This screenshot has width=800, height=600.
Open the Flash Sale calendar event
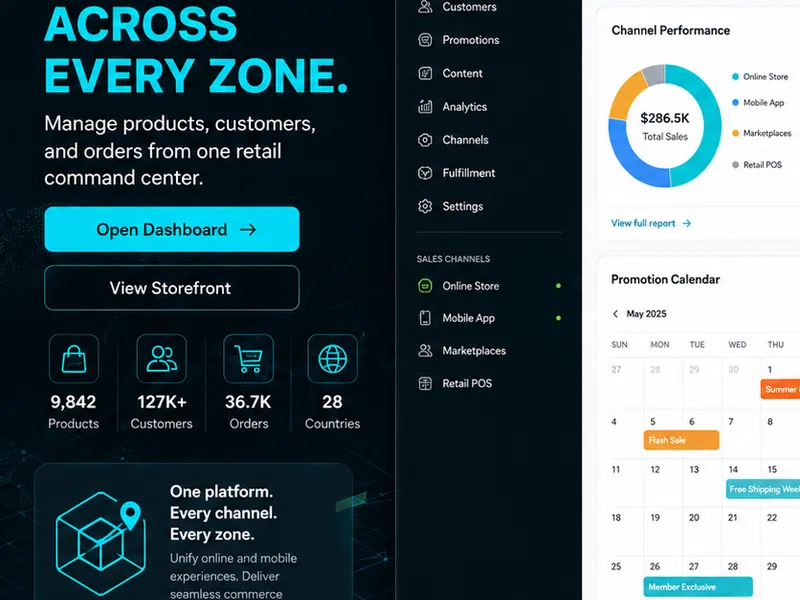[682, 440]
